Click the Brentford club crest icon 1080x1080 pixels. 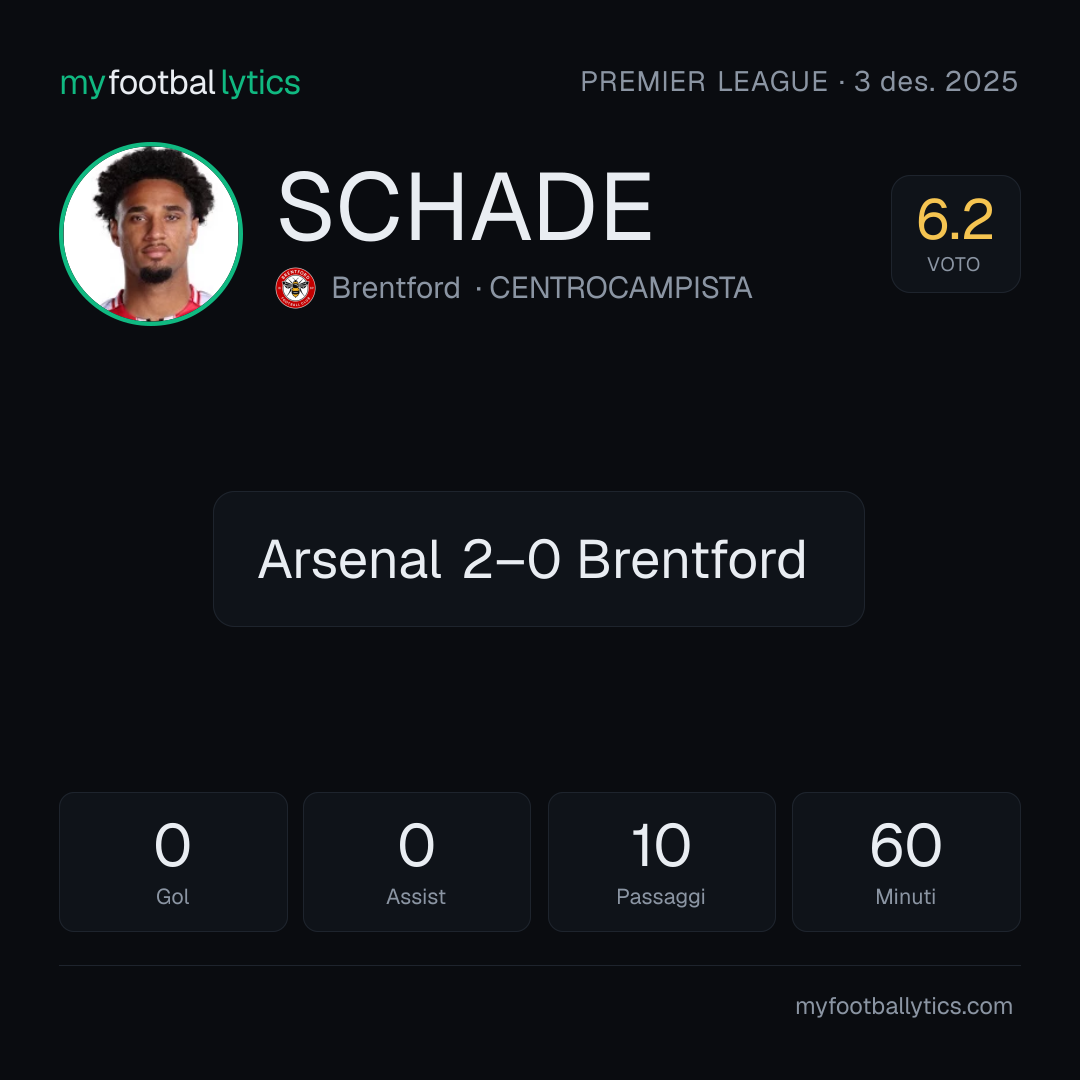click(295, 288)
